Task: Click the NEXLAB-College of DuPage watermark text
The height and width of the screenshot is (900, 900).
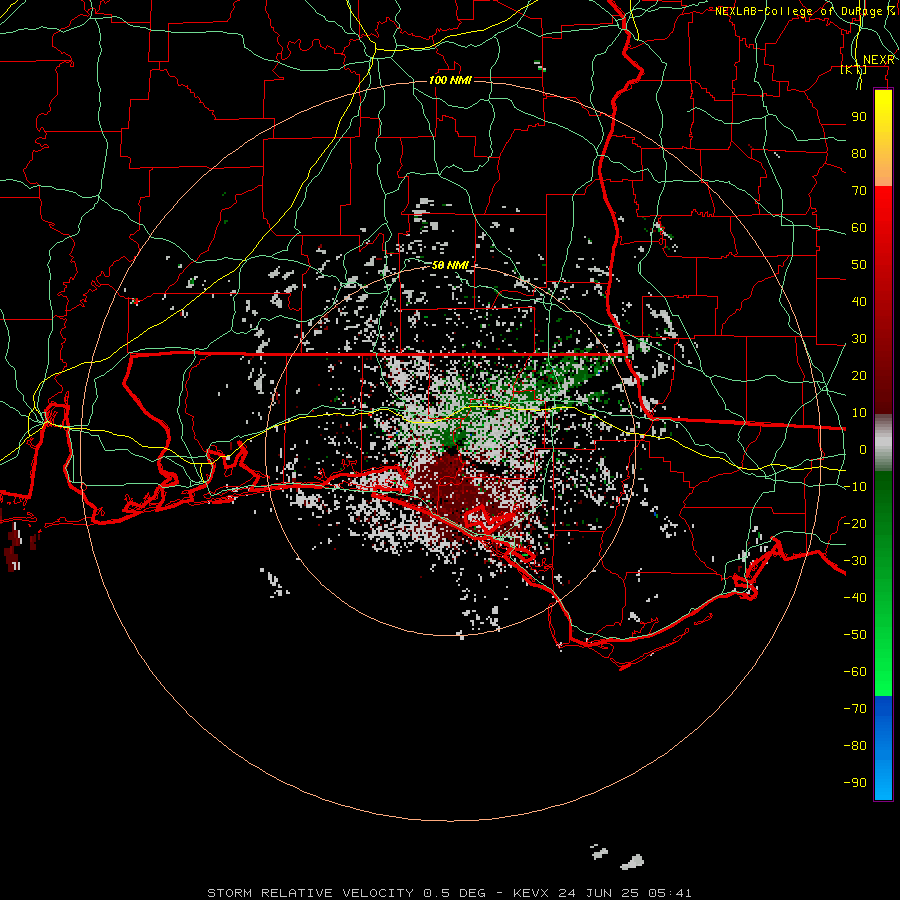Action: pyautogui.click(x=805, y=11)
